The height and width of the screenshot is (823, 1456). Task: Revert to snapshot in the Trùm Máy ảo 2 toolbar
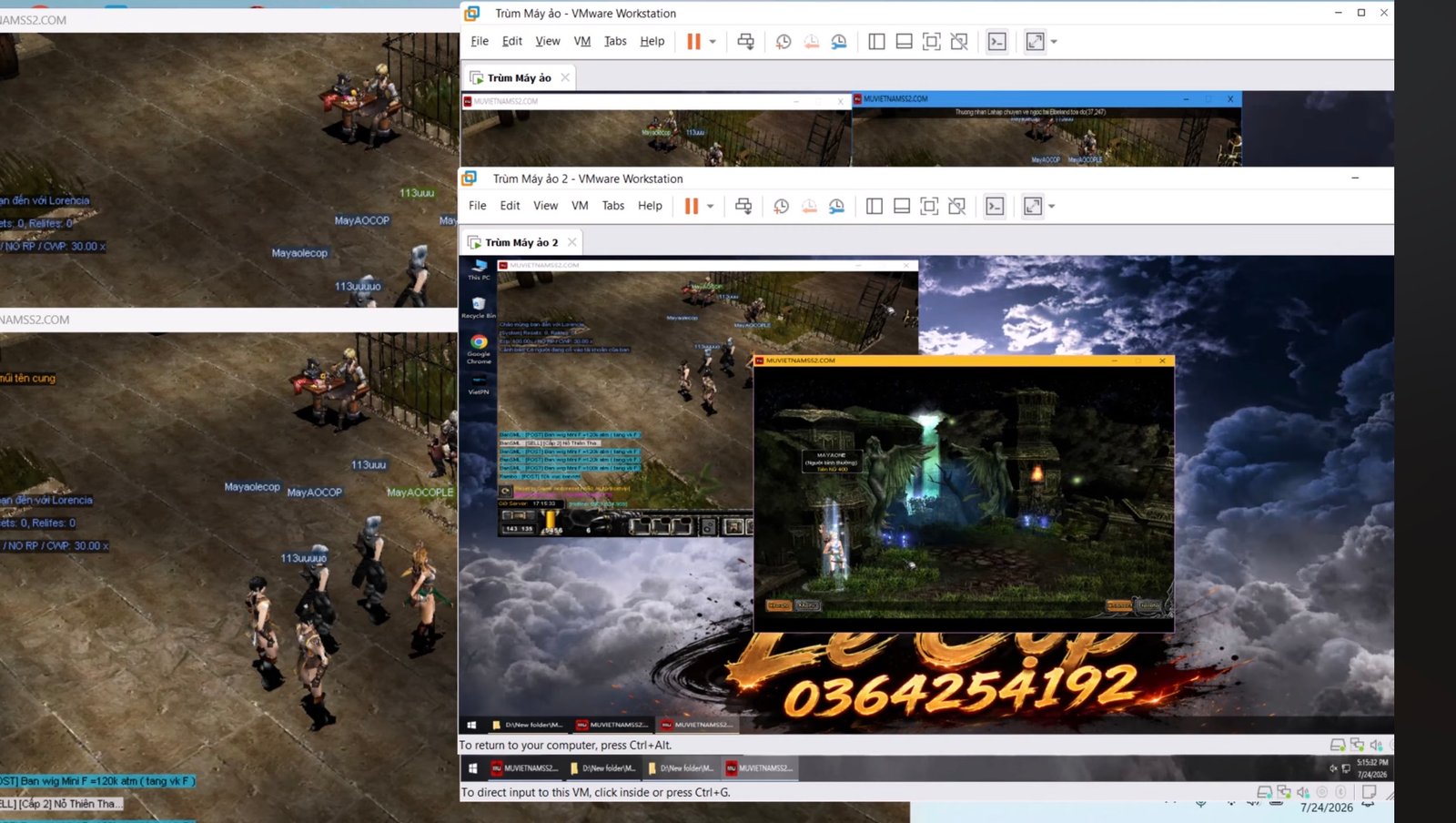click(x=809, y=206)
